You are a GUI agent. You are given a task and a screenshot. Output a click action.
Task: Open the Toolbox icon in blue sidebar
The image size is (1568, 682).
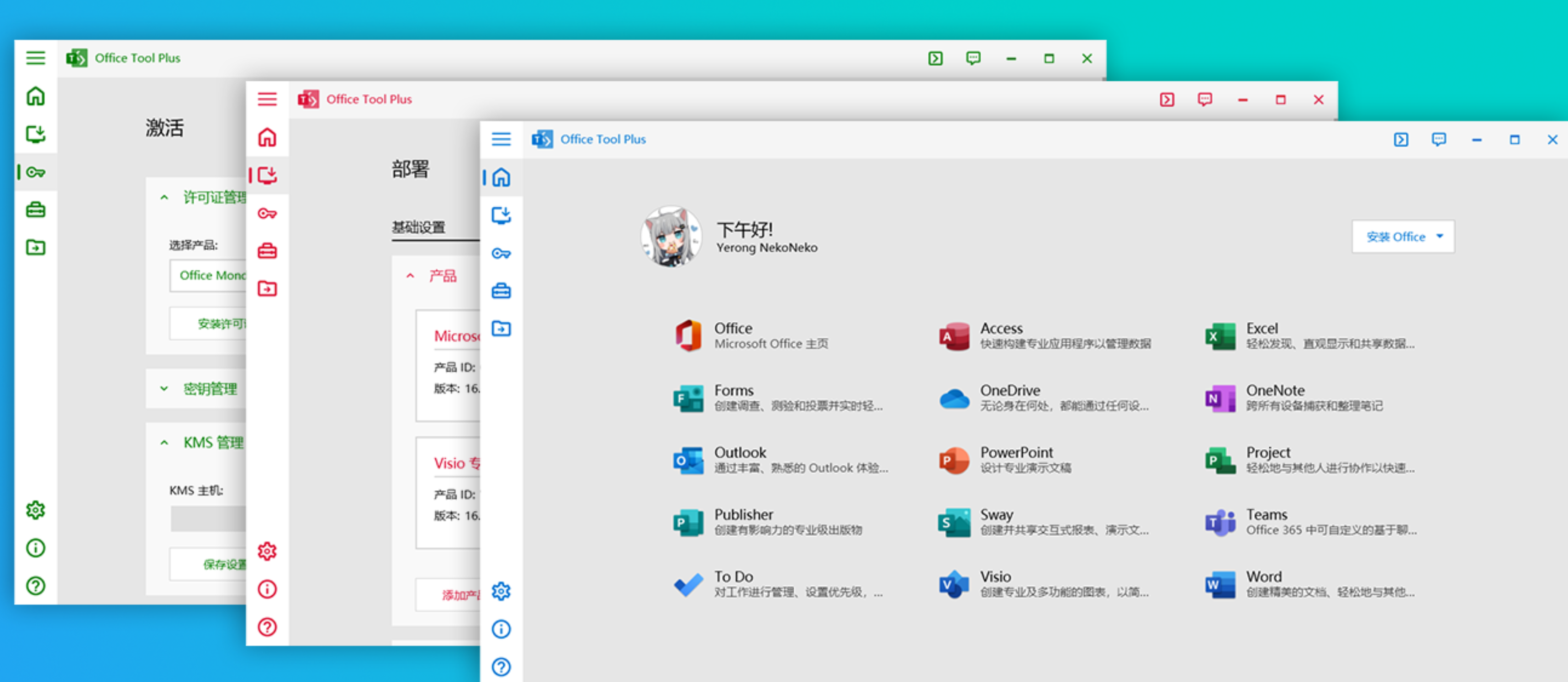(501, 291)
